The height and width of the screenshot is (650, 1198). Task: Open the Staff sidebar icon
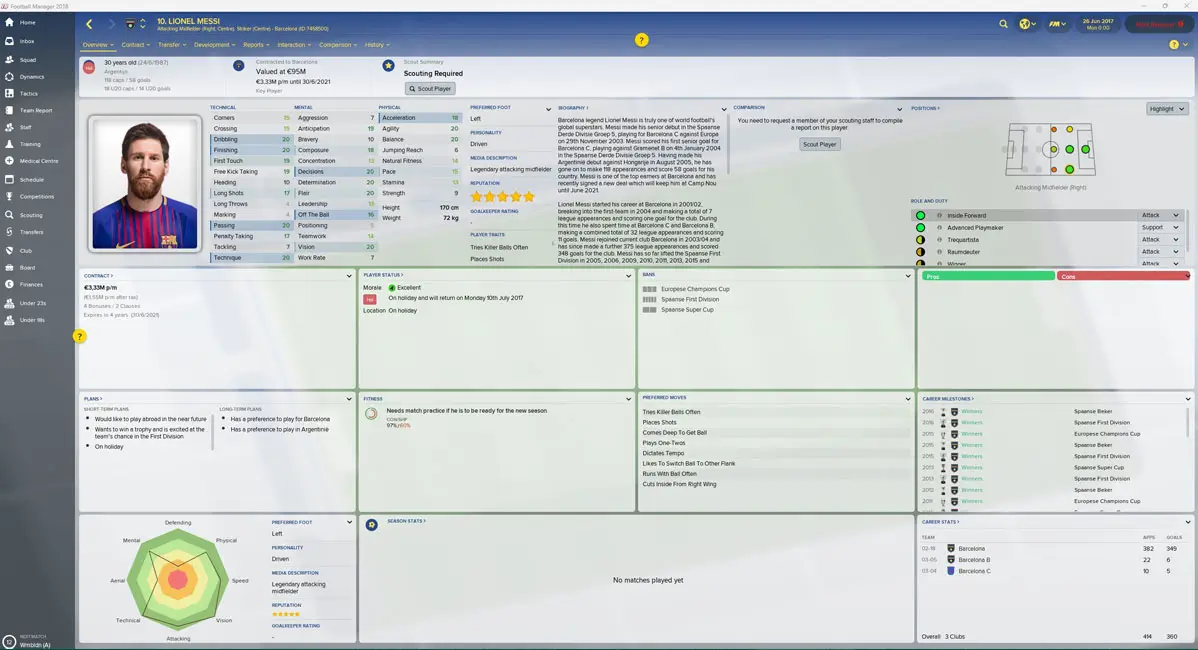[9, 127]
